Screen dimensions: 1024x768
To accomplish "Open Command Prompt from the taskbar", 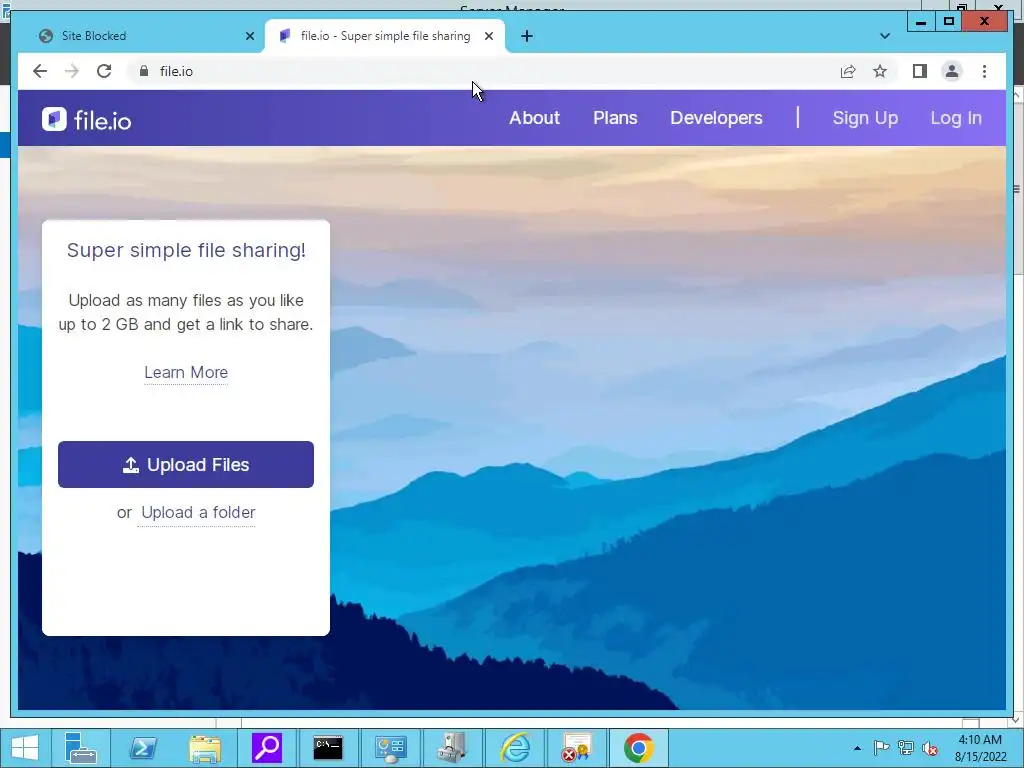I will (x=328, y=748).
